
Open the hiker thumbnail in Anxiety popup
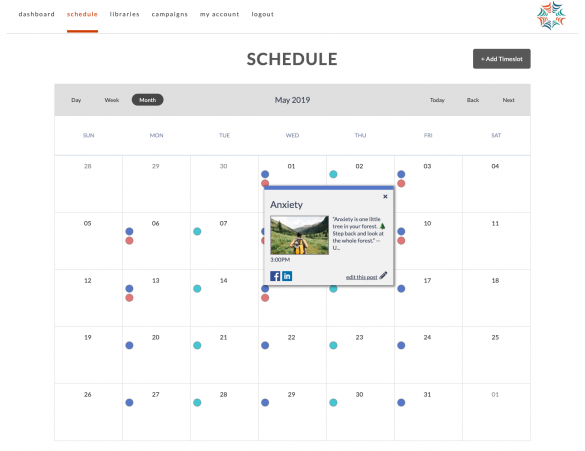pyautogui.click(x=299, y=235)
